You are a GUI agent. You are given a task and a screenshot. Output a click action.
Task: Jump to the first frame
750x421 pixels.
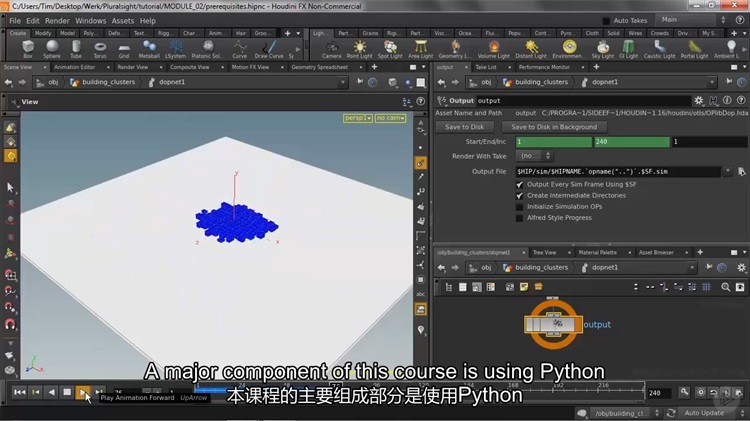[x=20, y=392]
